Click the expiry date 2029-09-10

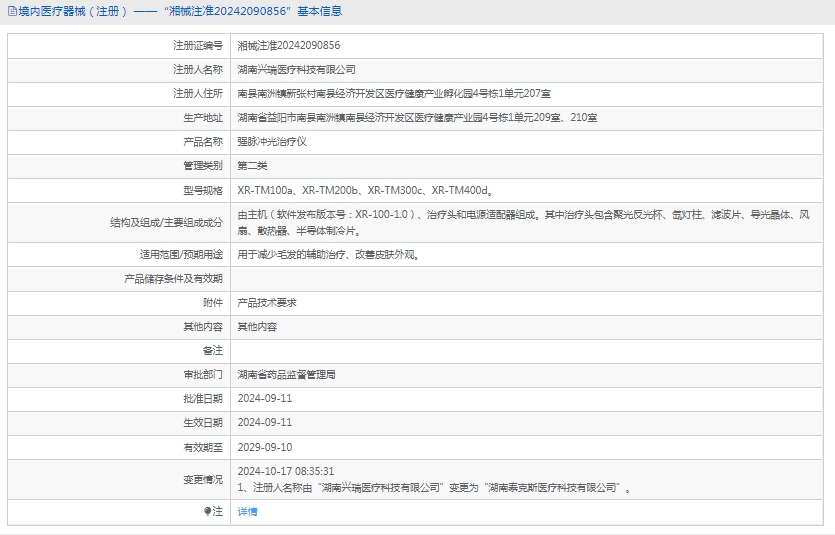pos(264,447)
